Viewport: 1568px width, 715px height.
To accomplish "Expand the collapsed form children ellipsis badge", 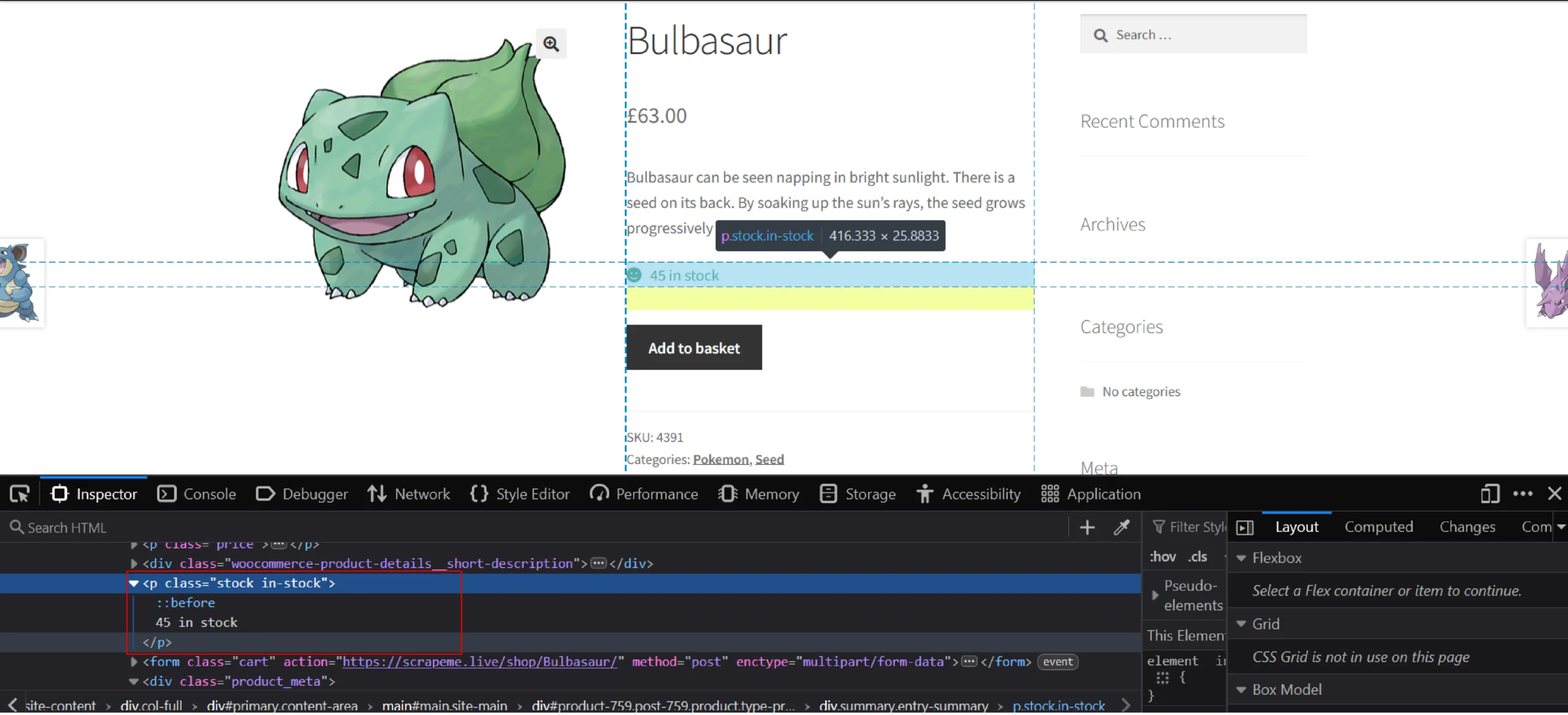I will pyautogui.click(x=970, y=662).
